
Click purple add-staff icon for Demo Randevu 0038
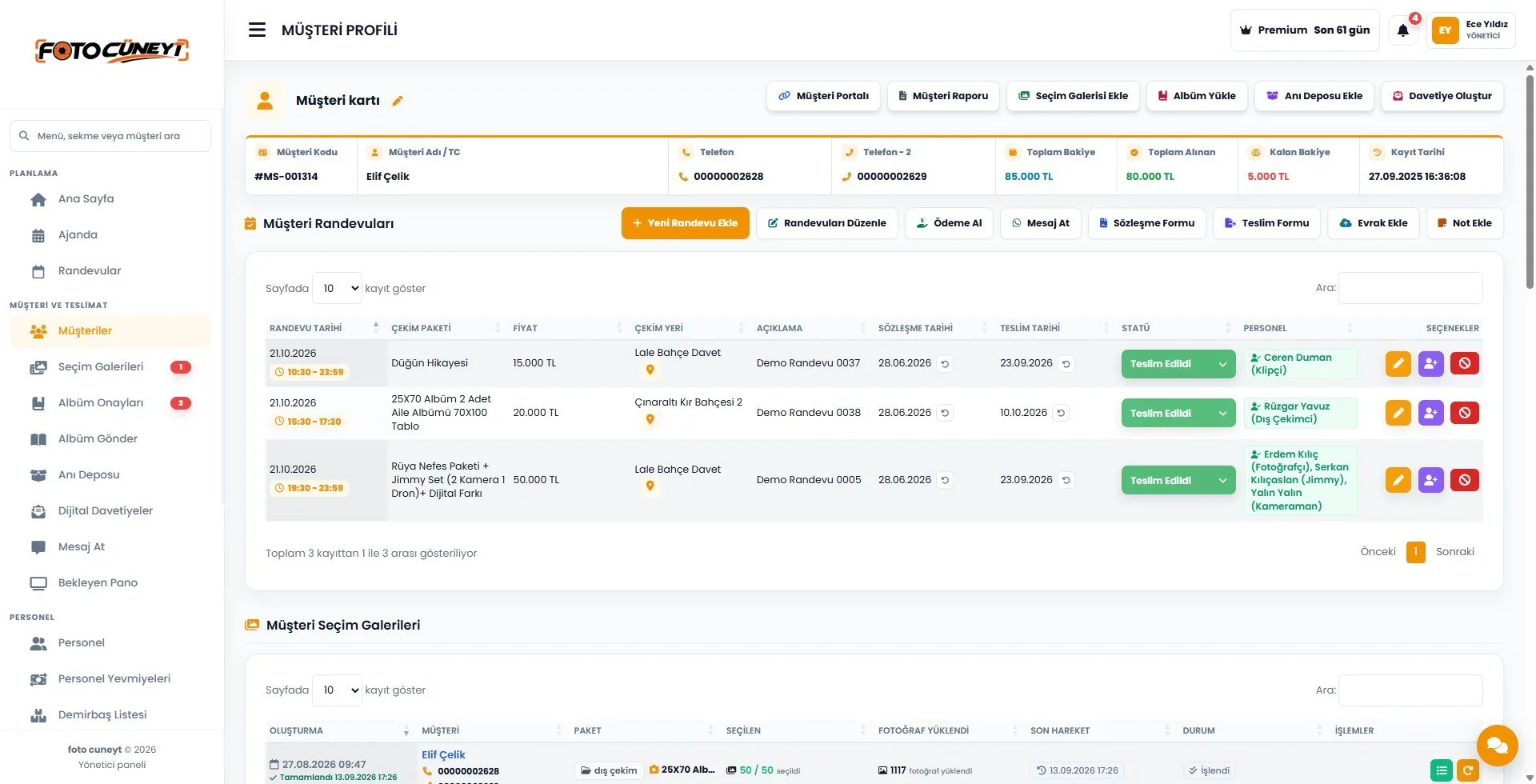click(x=1431, y=413)
